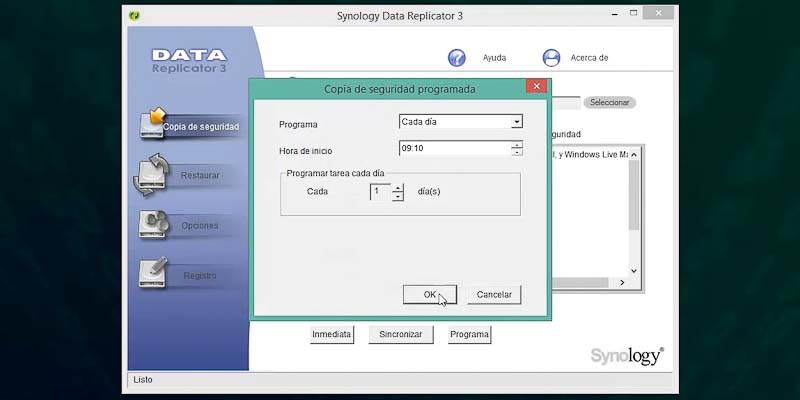
Task: Click the Sincronizar button
Action: pos(401,335)
